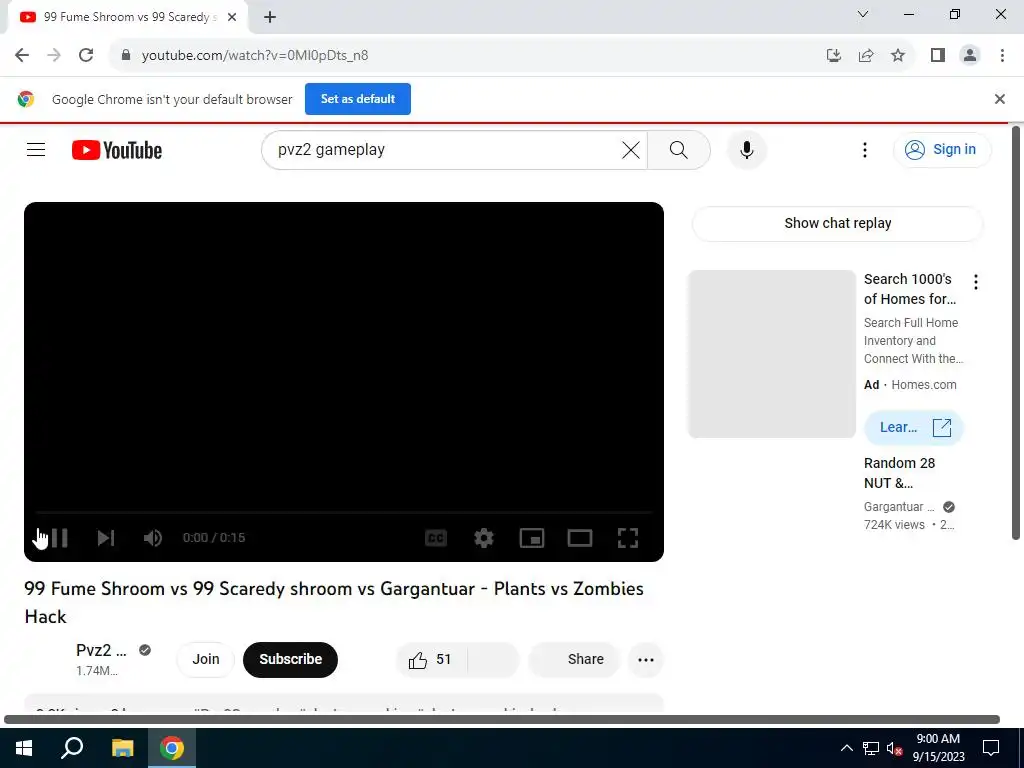
Task: Click the video progress bar
Action: click(x=344, y=513)
